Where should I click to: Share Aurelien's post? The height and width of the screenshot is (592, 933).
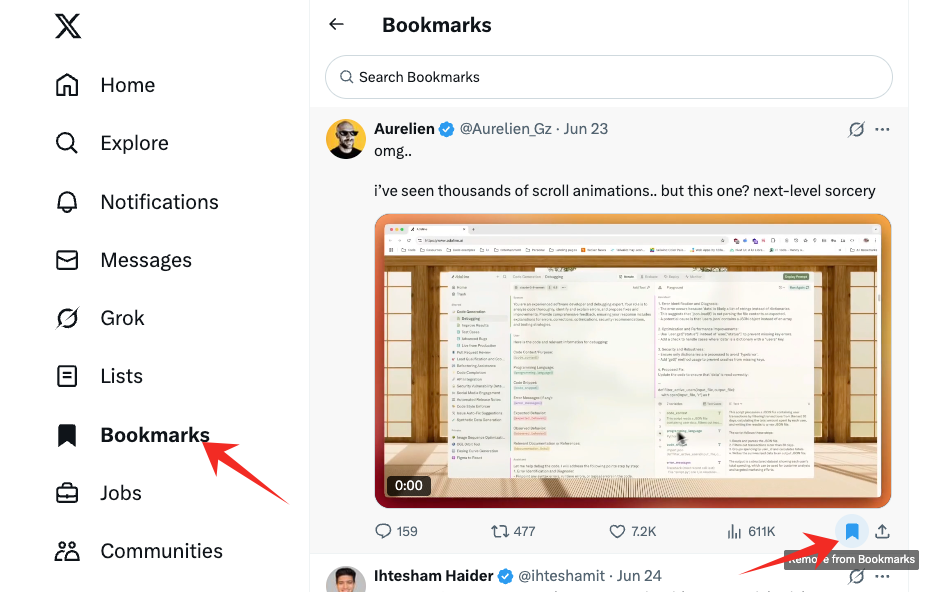point(882,531)
